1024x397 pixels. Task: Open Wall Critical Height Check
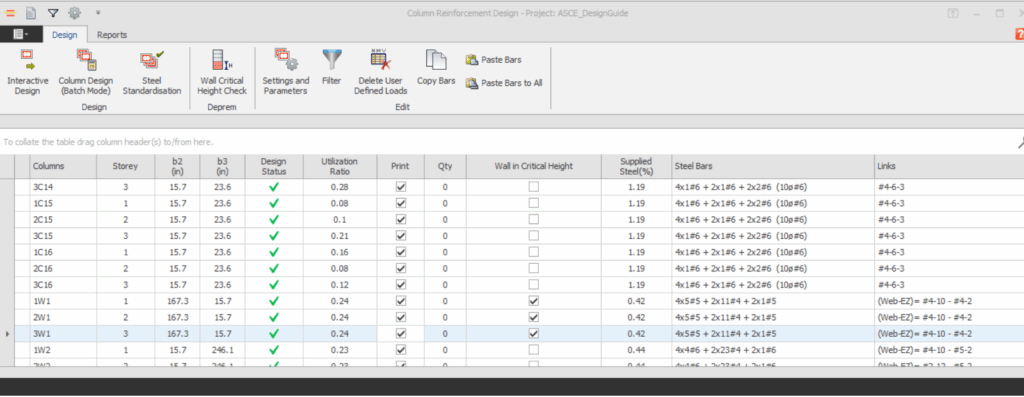click(222, 72)
